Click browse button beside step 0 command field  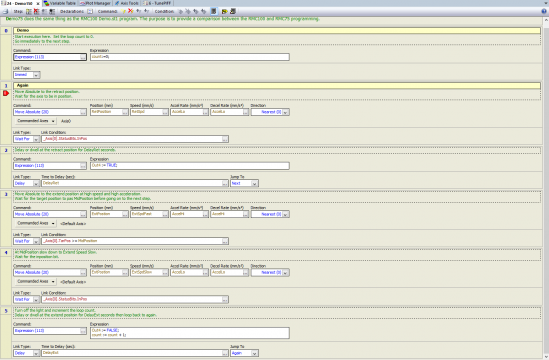83,57
